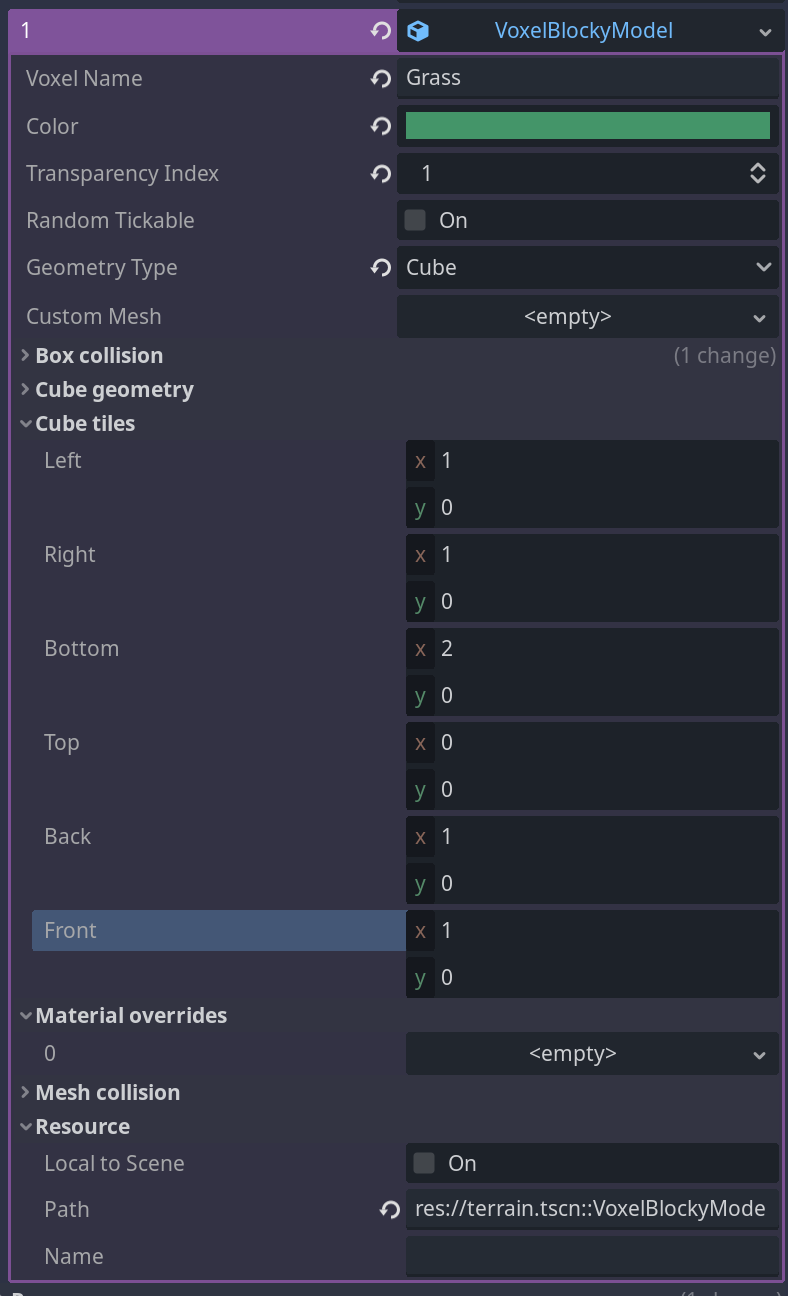Open the Custom Mesh dropdown
788x1296 pixels.
pyautogui.click(x=760, y=316)
